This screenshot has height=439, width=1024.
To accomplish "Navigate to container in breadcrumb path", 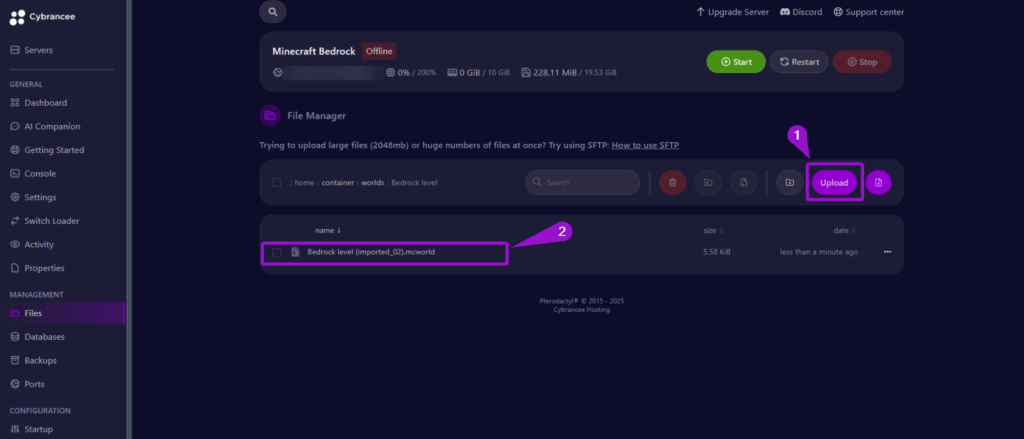I will tap(338, 182).
